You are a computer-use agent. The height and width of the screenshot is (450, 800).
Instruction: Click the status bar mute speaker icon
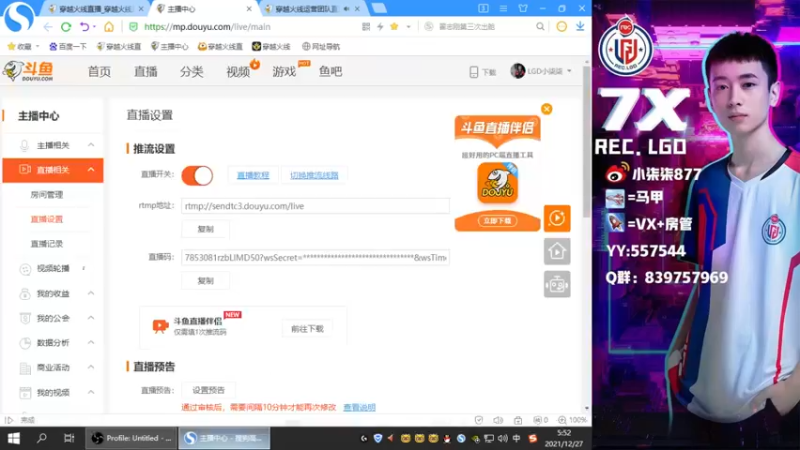(x=498, y=420)
